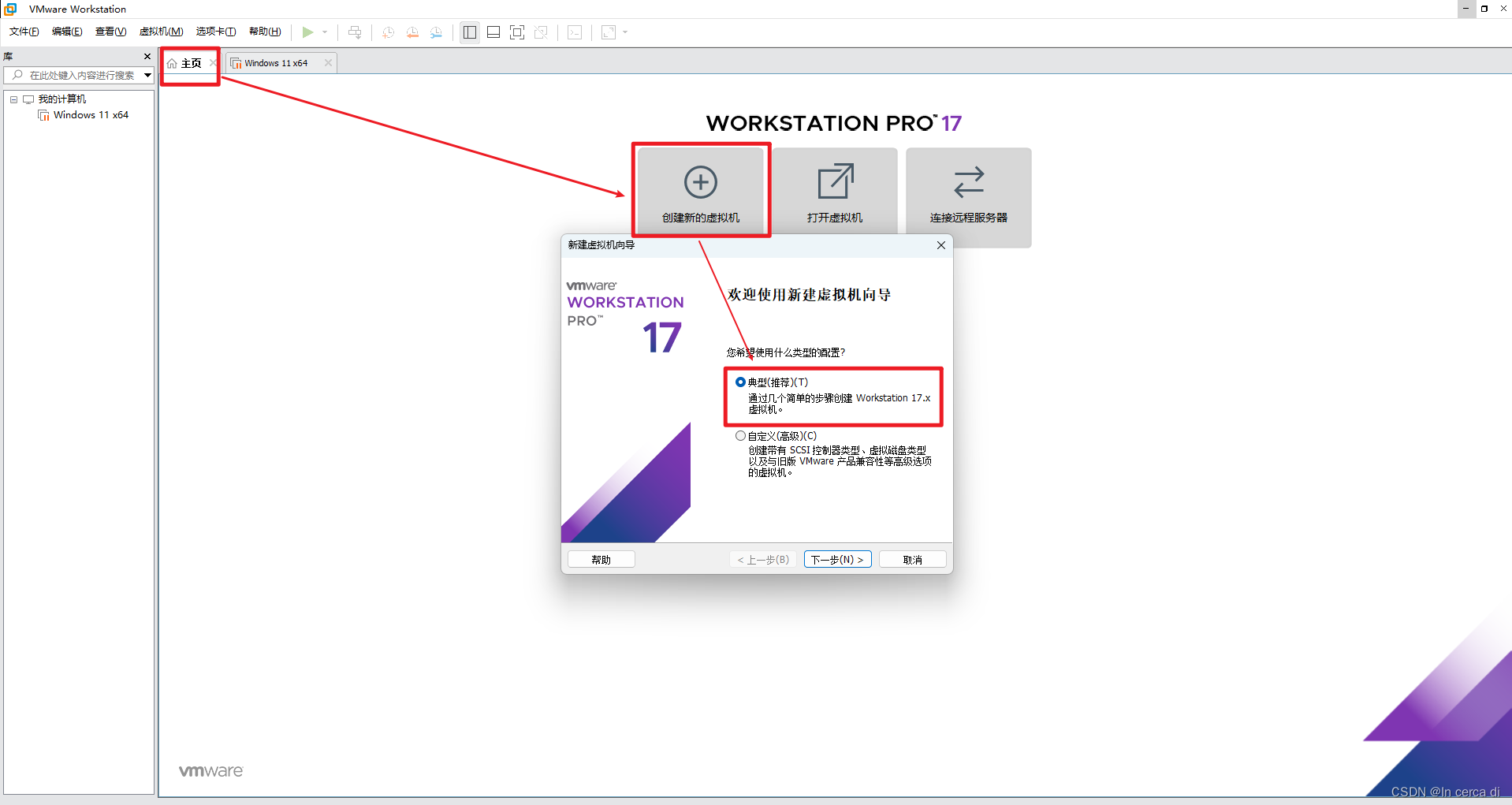Close the 新建虚拟机向导 dialog

click(x=941, y=245)
